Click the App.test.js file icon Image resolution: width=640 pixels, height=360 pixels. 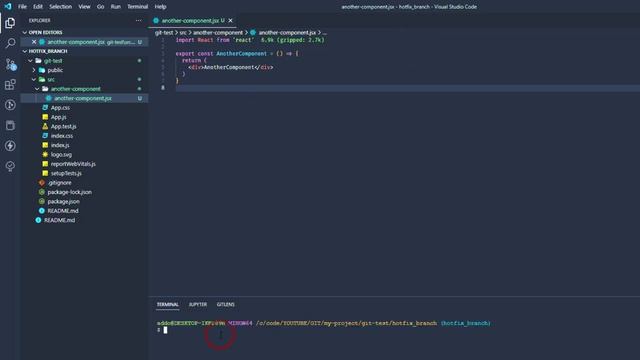[45, 126]
